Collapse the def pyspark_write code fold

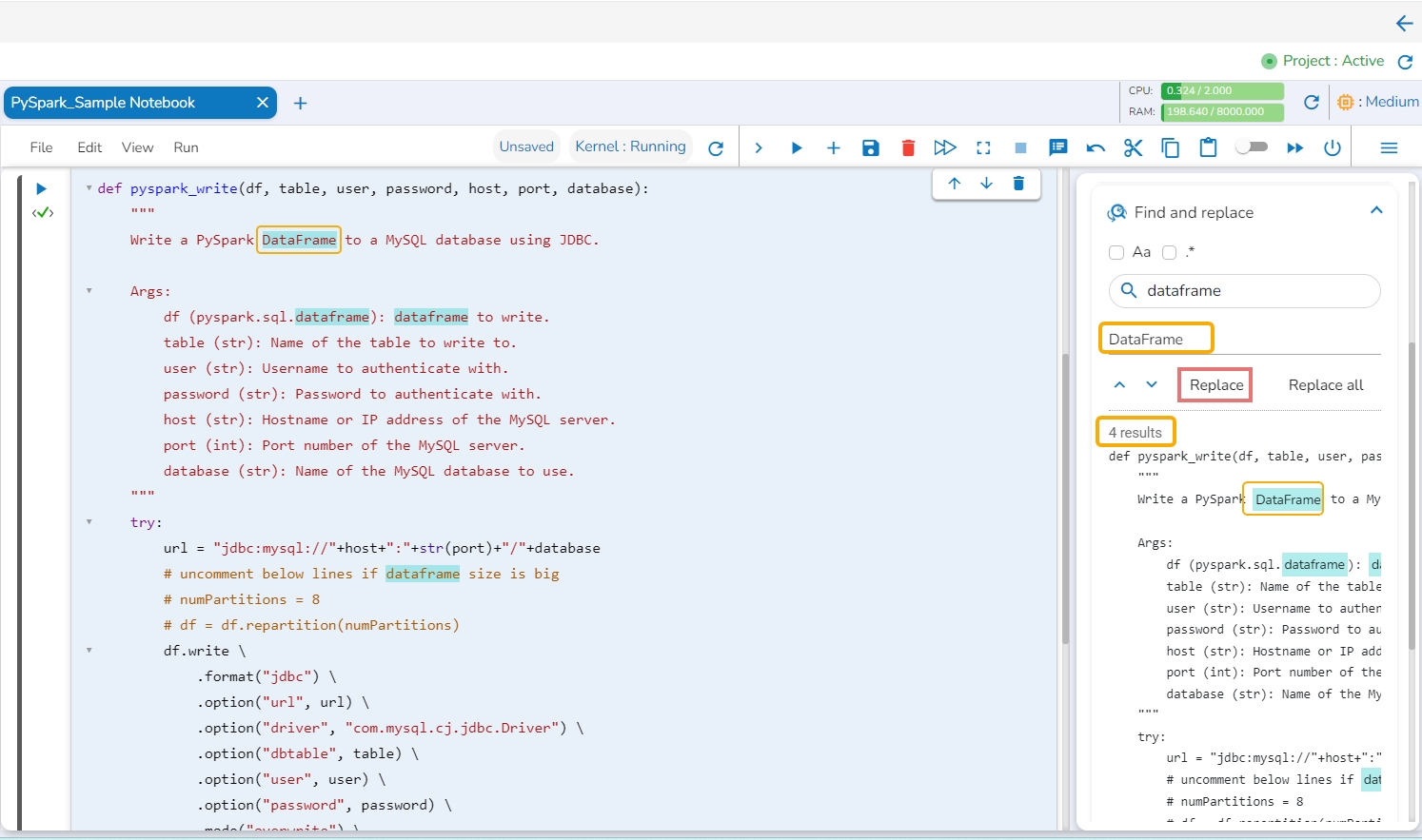tap(89, 188)
